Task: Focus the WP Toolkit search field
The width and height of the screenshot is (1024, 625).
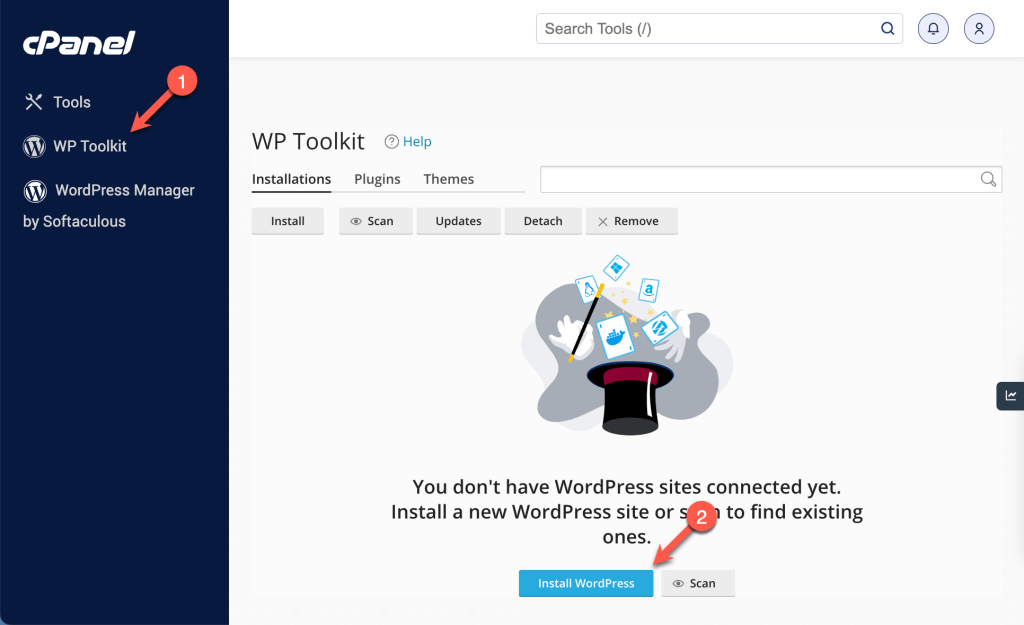Action: [x=771, y=179]
